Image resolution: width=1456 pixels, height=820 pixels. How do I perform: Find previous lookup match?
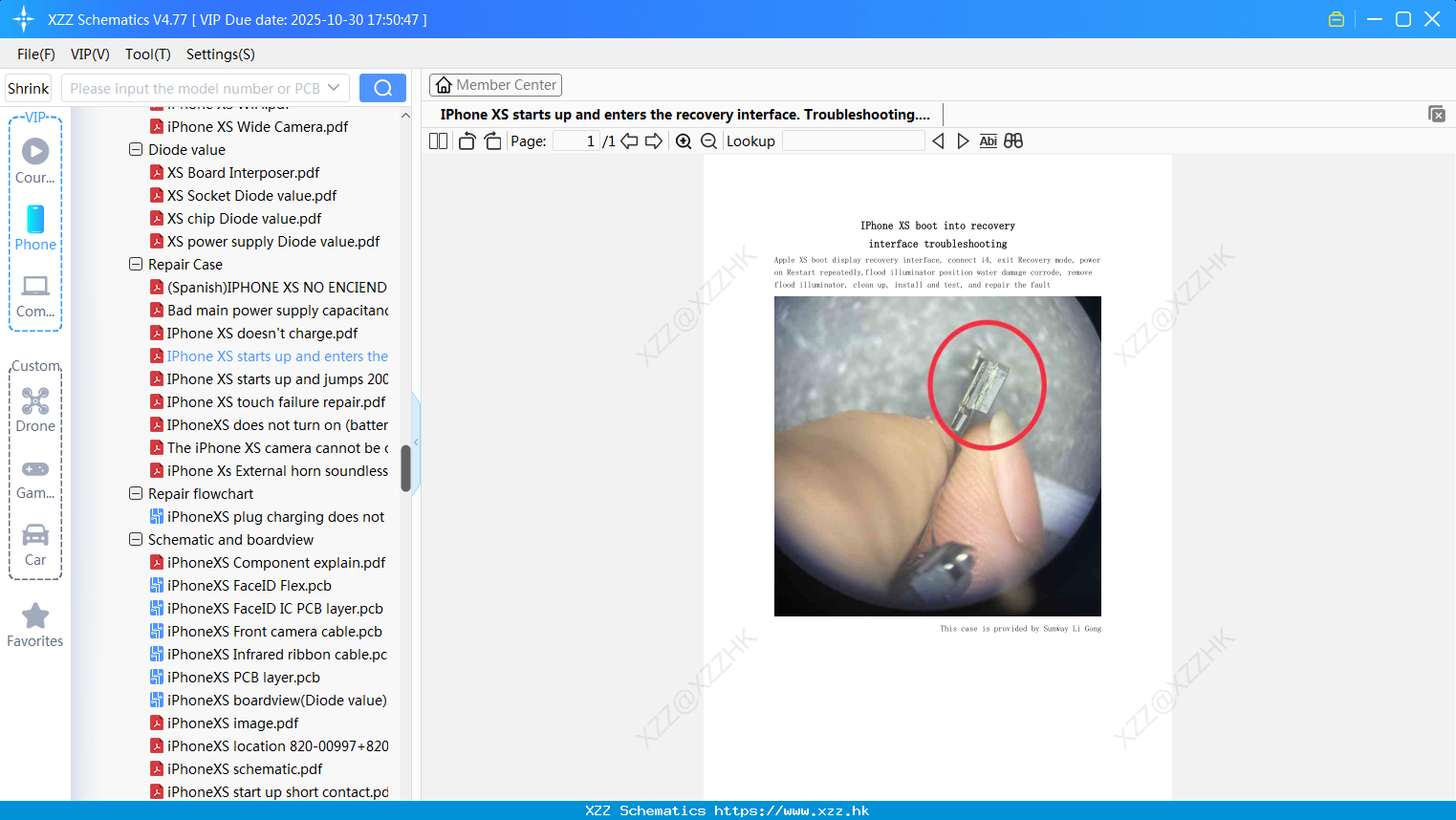938,141
